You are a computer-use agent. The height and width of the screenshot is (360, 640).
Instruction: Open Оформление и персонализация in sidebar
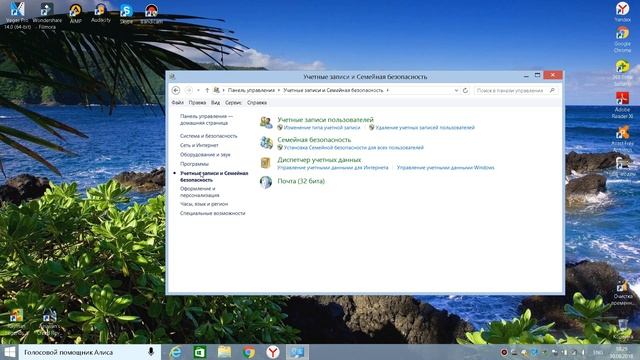tap(200, 192)
